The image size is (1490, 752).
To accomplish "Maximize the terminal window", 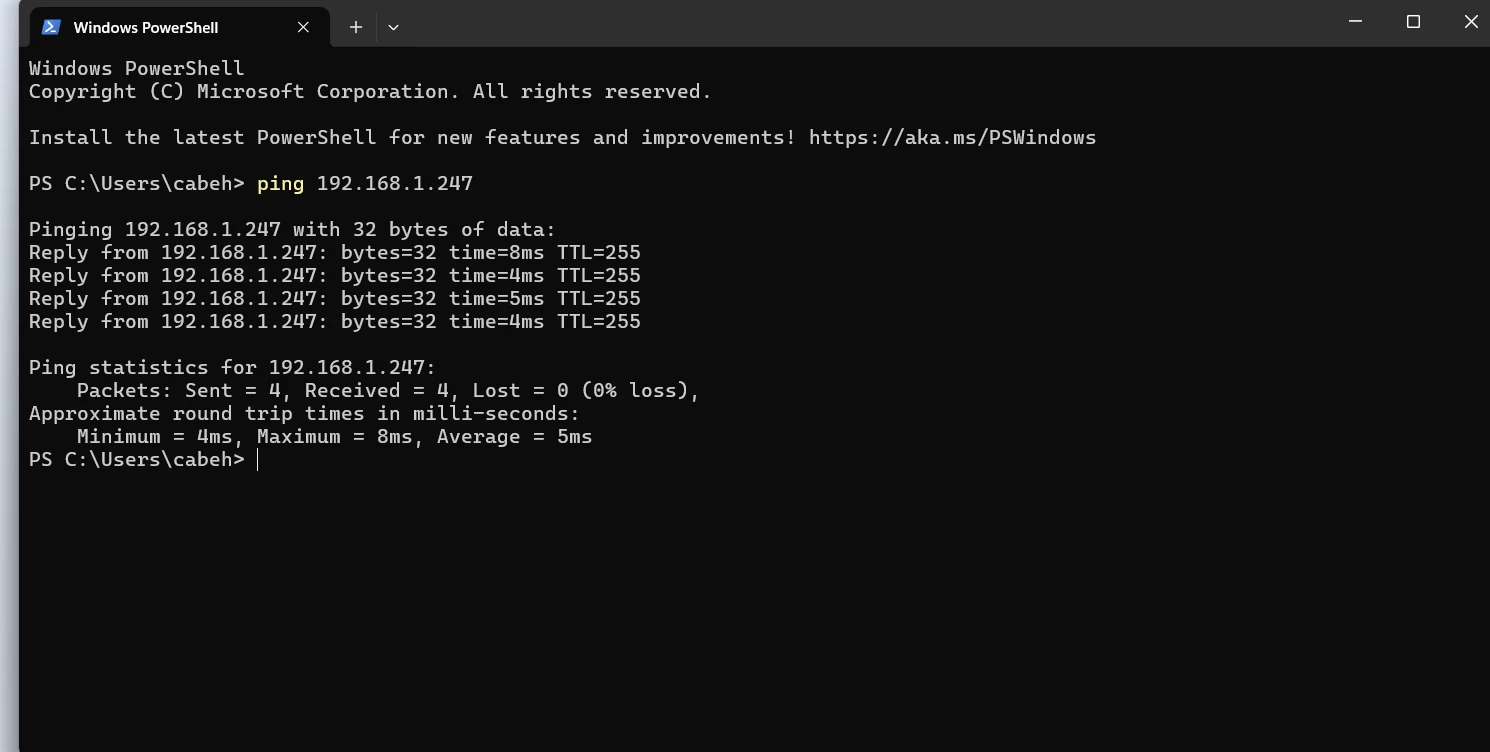I will pos(1413,21).
